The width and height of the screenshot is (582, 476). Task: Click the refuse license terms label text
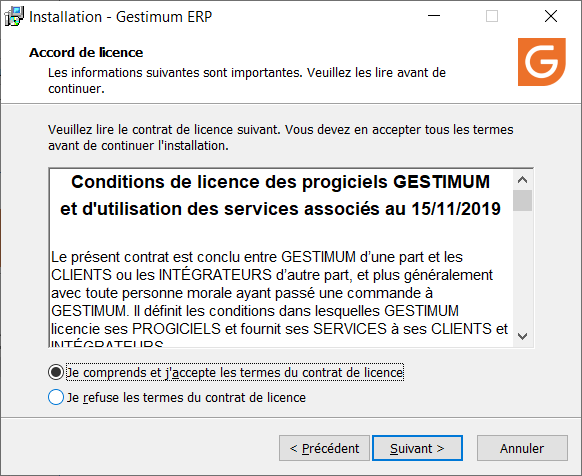186,398
